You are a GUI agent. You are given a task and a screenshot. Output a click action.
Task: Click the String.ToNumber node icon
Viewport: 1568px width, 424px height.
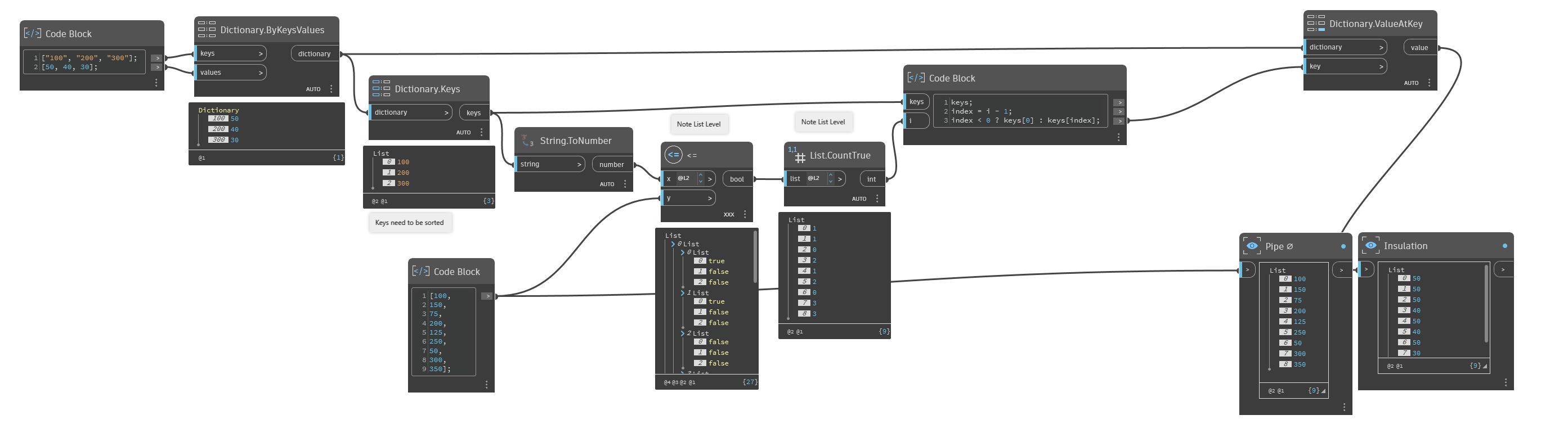pyautogui.click(x=527, y=141)
